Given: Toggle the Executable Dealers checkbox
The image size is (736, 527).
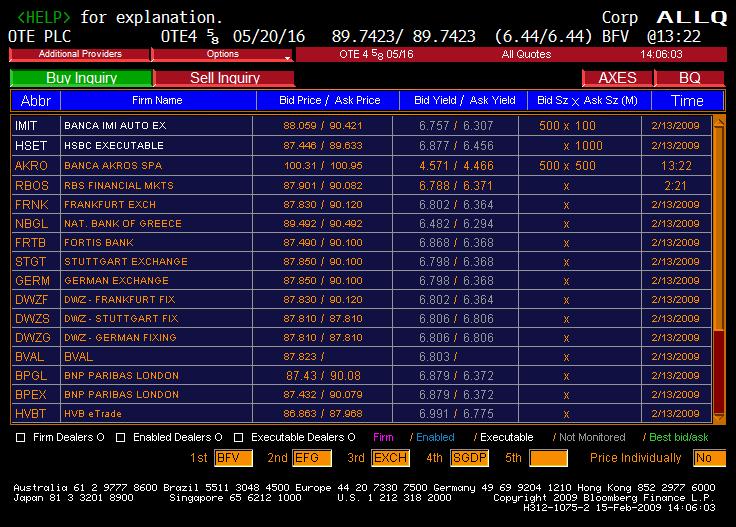Looking at the screenshot, I should click(238, 437).
